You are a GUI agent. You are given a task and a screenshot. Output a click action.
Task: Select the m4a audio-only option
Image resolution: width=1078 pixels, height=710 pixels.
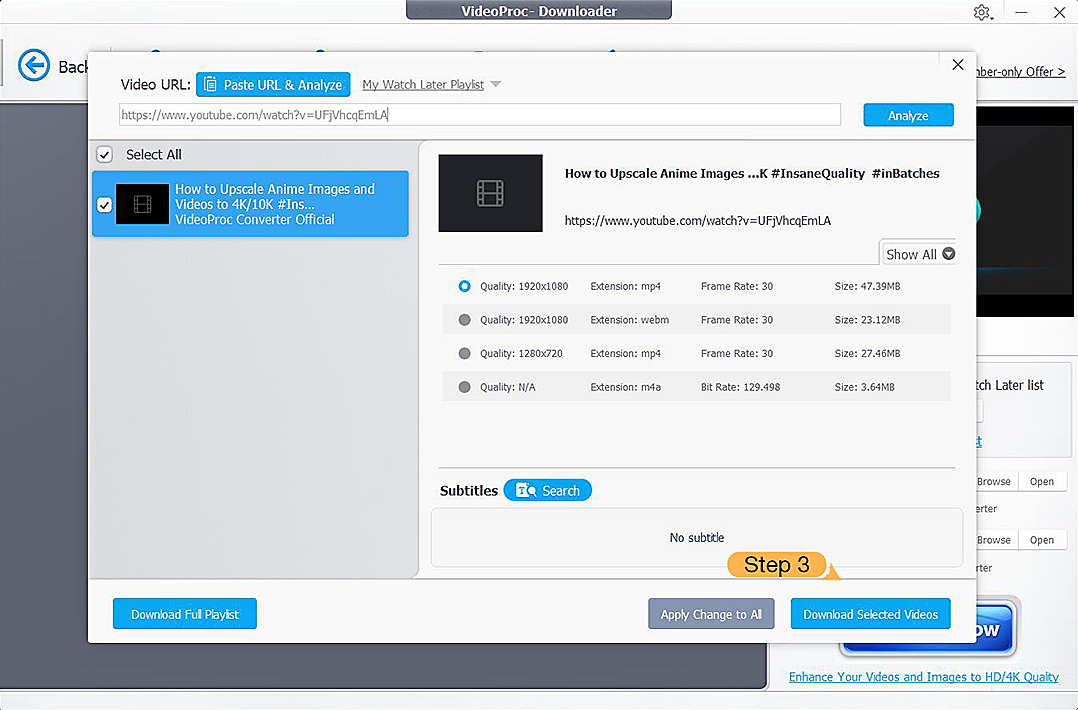[465, 387]
